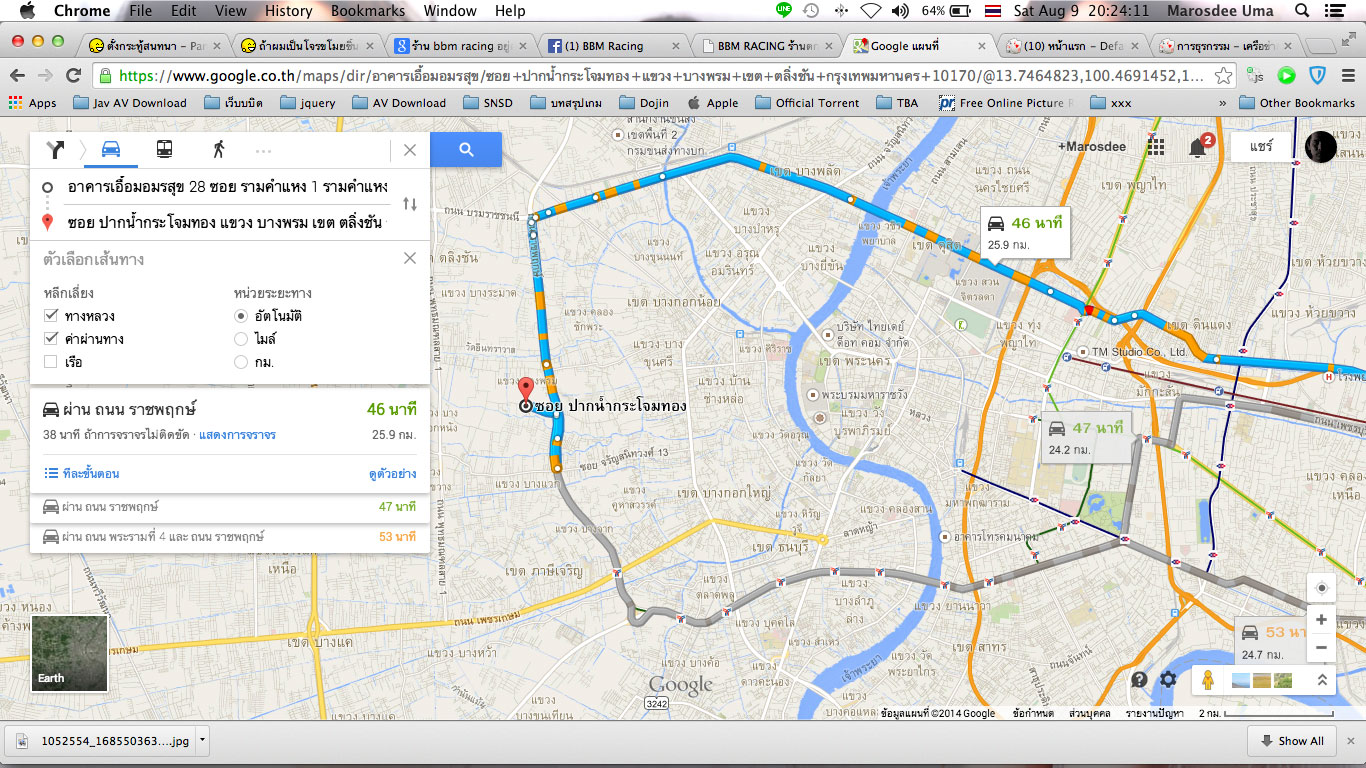Screen dimensions: 1366x768
Task: Close the ตัวเลือกเส้นทาง route options section
Action: tap(410, 258)
